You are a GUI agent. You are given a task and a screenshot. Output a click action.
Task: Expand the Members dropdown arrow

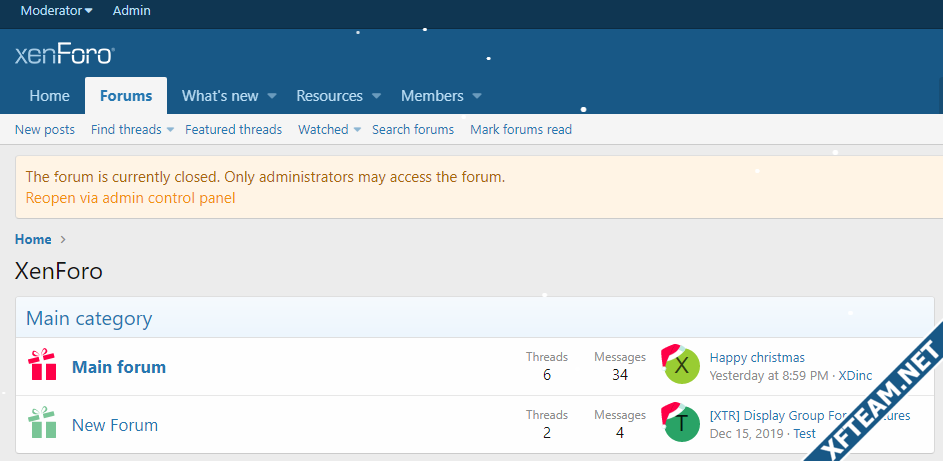[477, 96]
